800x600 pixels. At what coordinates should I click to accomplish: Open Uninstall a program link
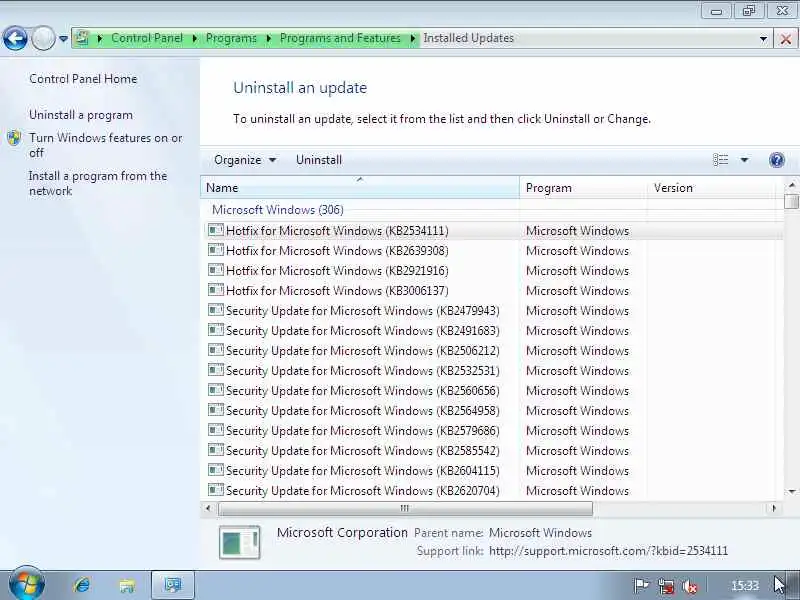tap(81, 115)
